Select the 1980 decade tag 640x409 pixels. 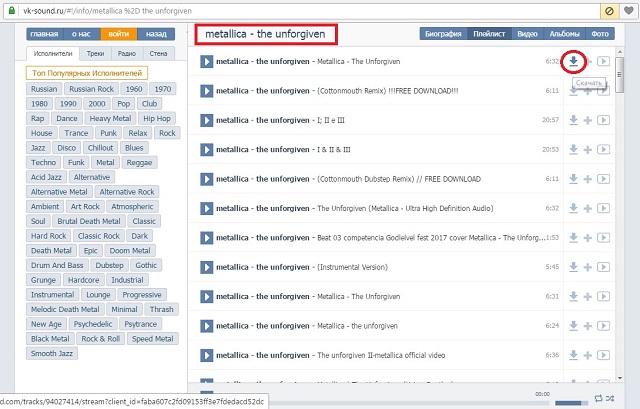coord(40,104)
